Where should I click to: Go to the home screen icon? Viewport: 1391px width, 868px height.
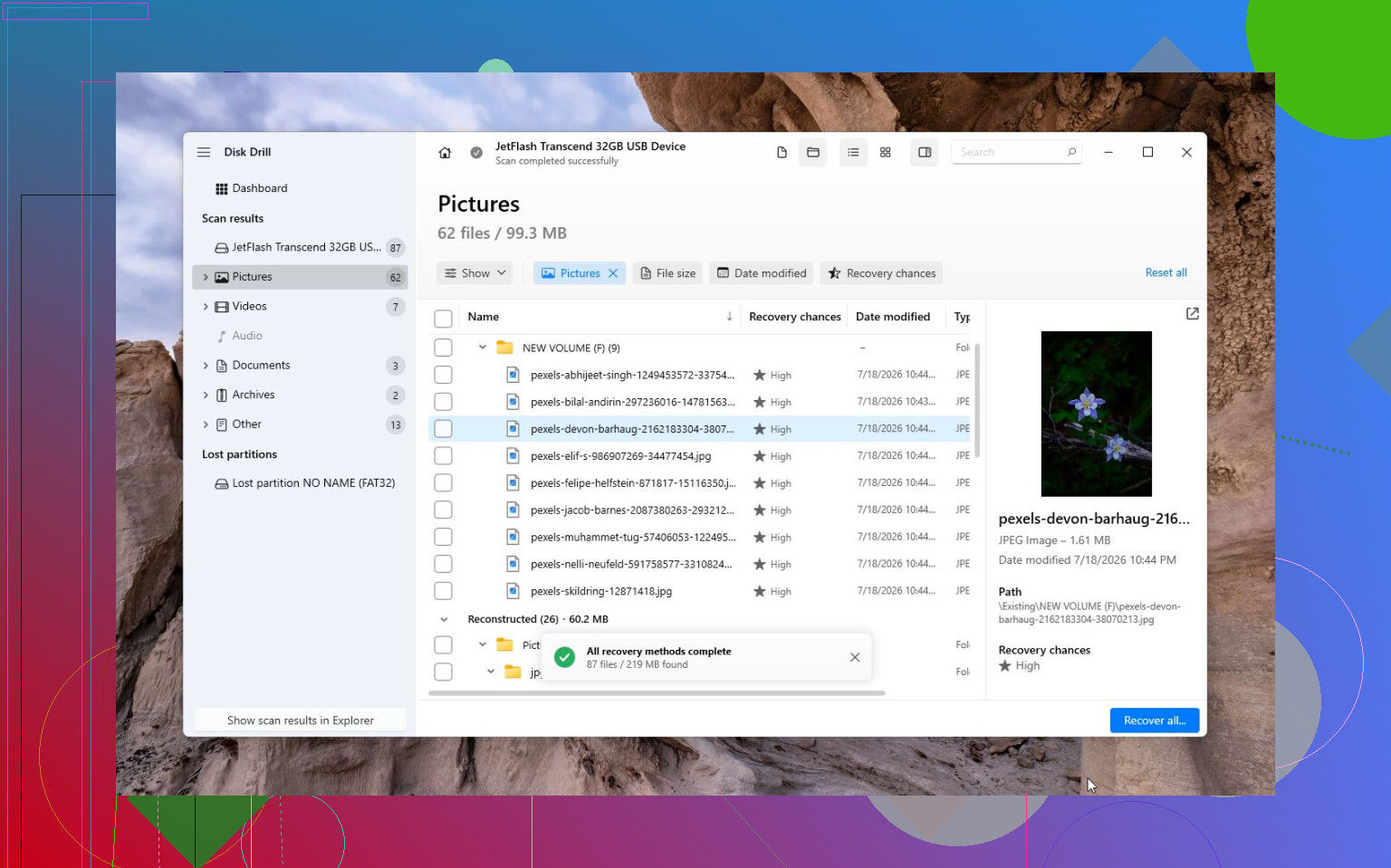(445, 153)
